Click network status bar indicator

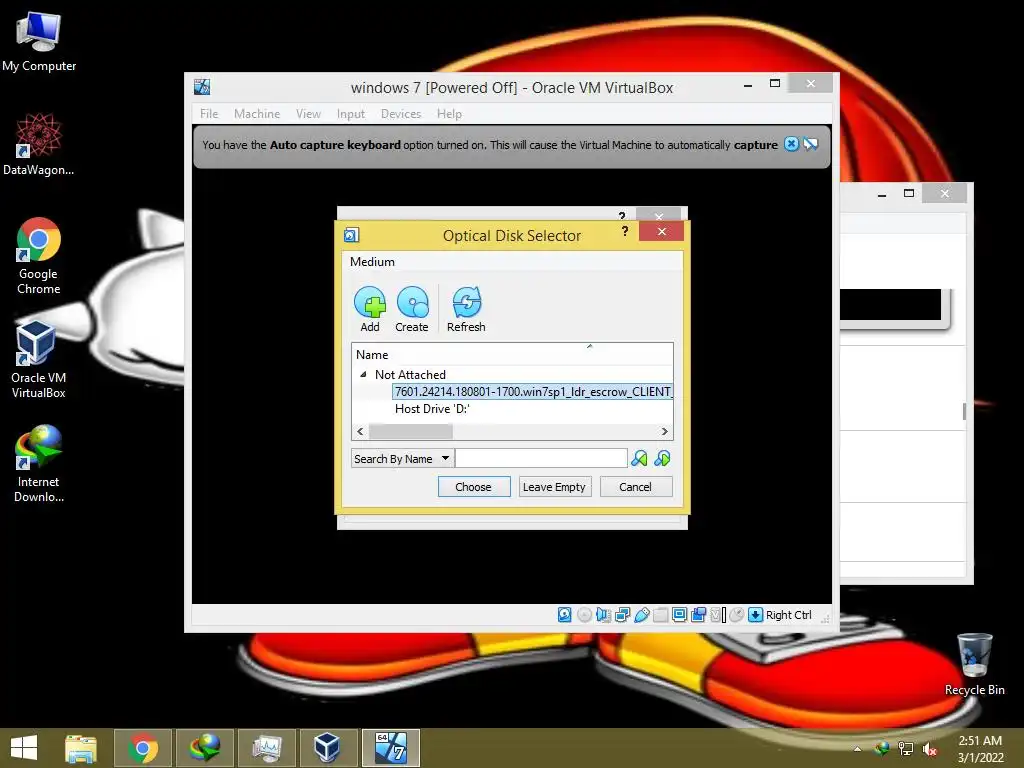622,615
